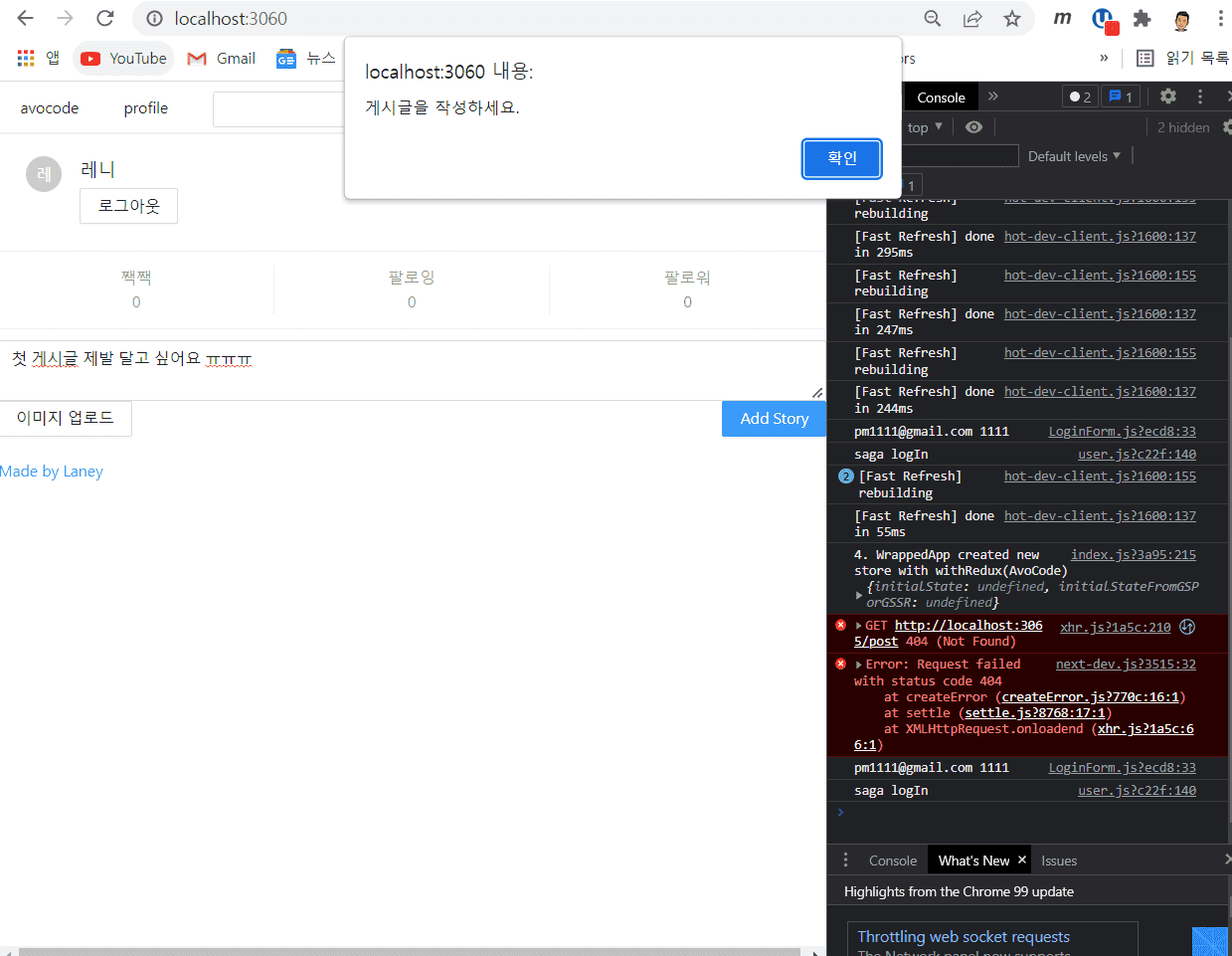Select the Console tab in DevTools
The image size is (1232, 956).
click(x=941, y=96)
